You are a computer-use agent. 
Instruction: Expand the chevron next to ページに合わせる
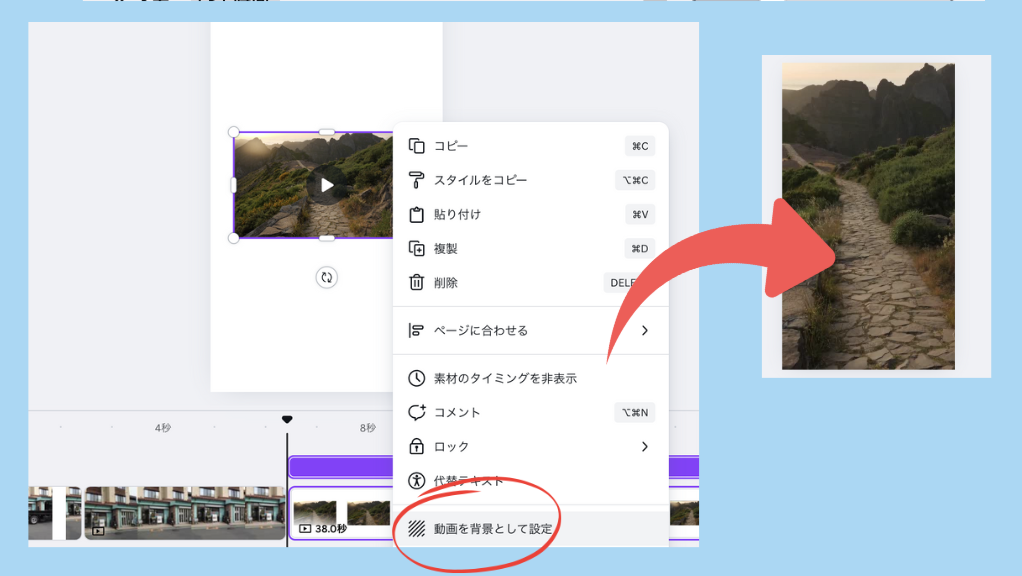[x=645, y=330]
